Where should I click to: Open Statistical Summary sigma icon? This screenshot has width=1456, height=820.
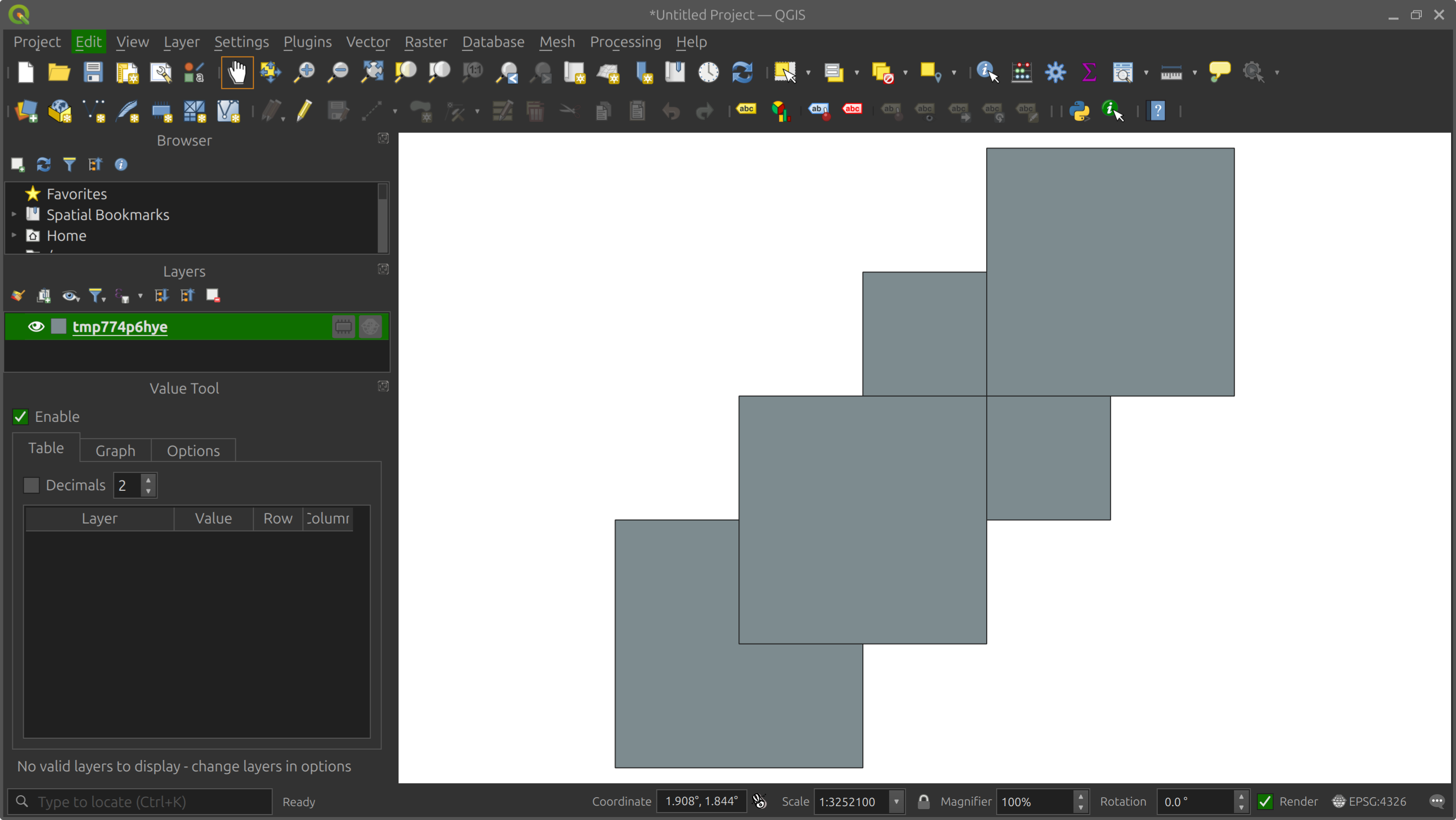tap(1089, 72)
